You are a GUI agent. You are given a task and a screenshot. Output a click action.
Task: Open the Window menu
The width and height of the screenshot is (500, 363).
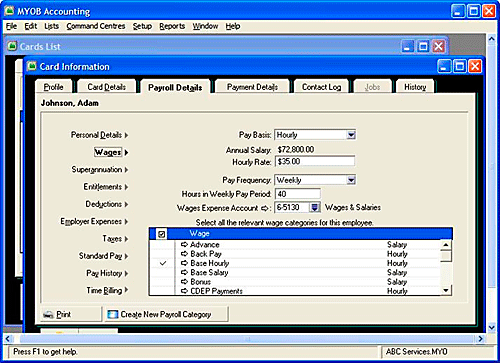click(x=205, y=26)
